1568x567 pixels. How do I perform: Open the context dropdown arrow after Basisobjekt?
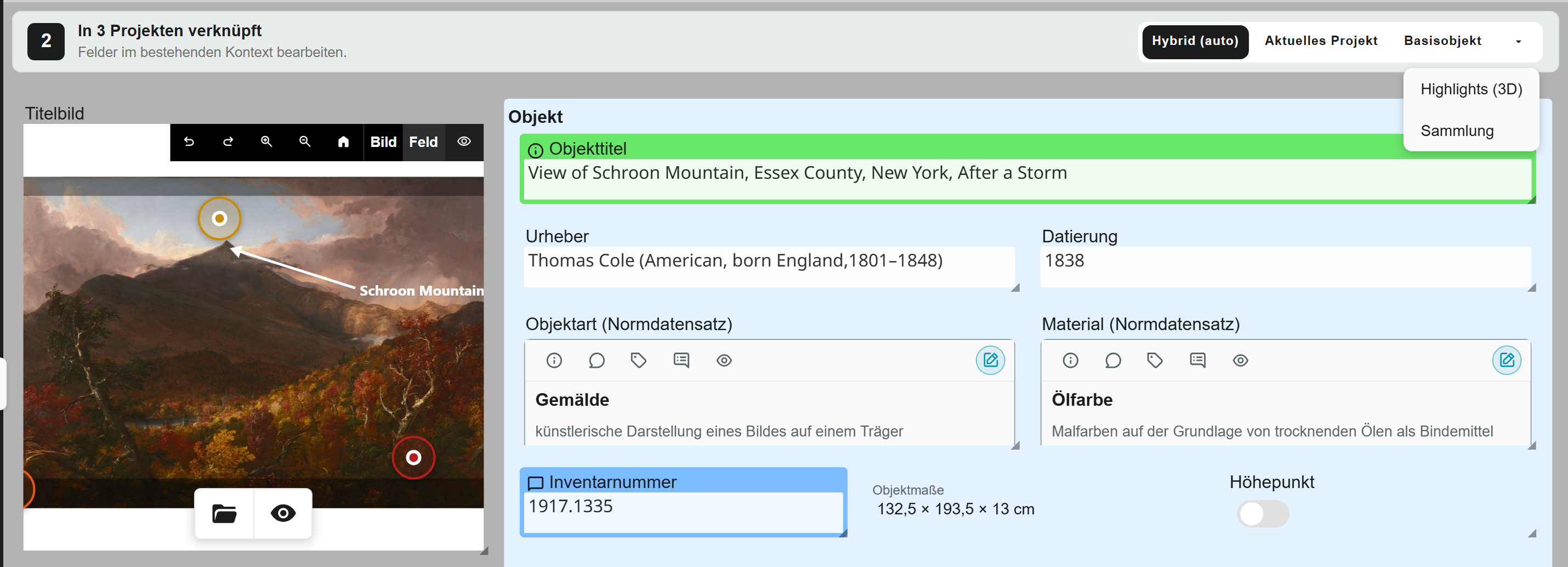click(x=1518, y=42)
